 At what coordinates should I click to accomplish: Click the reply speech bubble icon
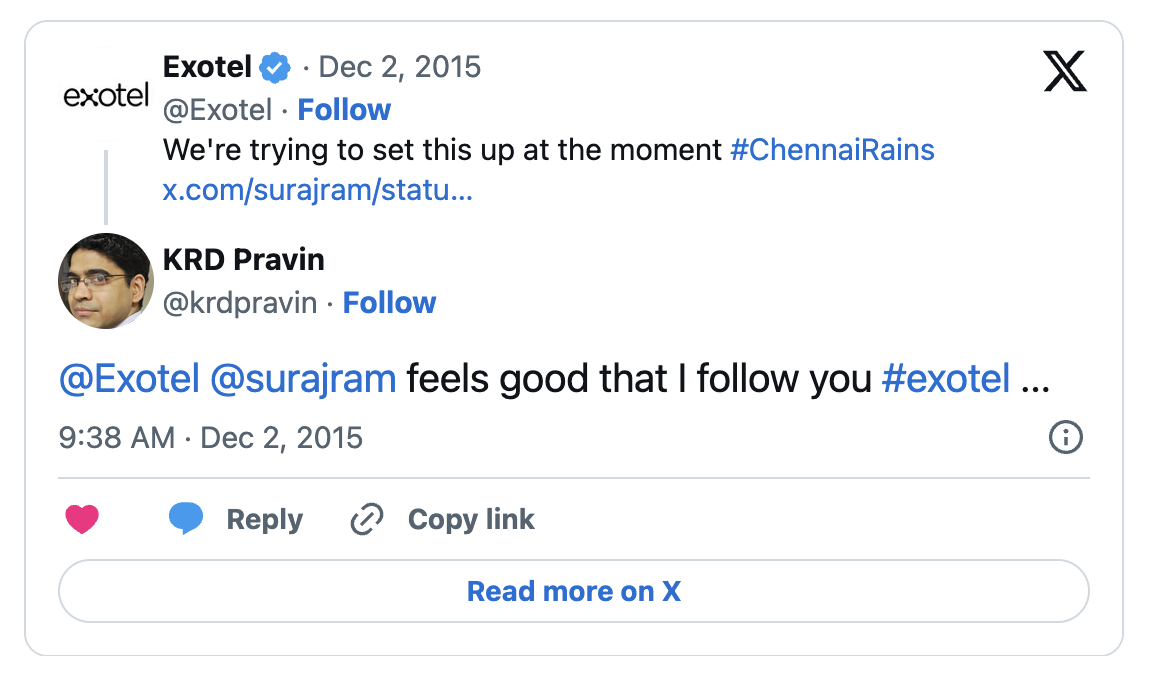[x=186, y=519]
